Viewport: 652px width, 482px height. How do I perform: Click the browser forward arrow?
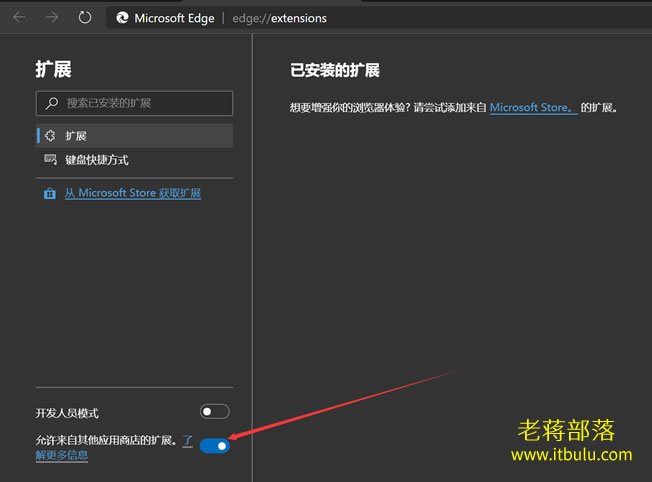pos(52,17)
